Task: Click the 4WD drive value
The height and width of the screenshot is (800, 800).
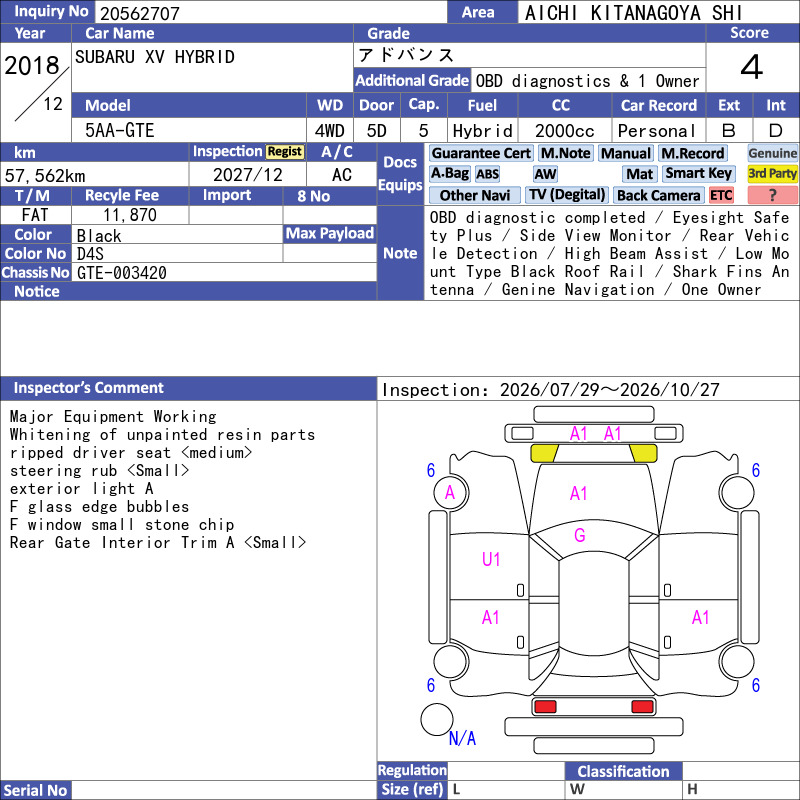Action: click(x=330, y=131)
